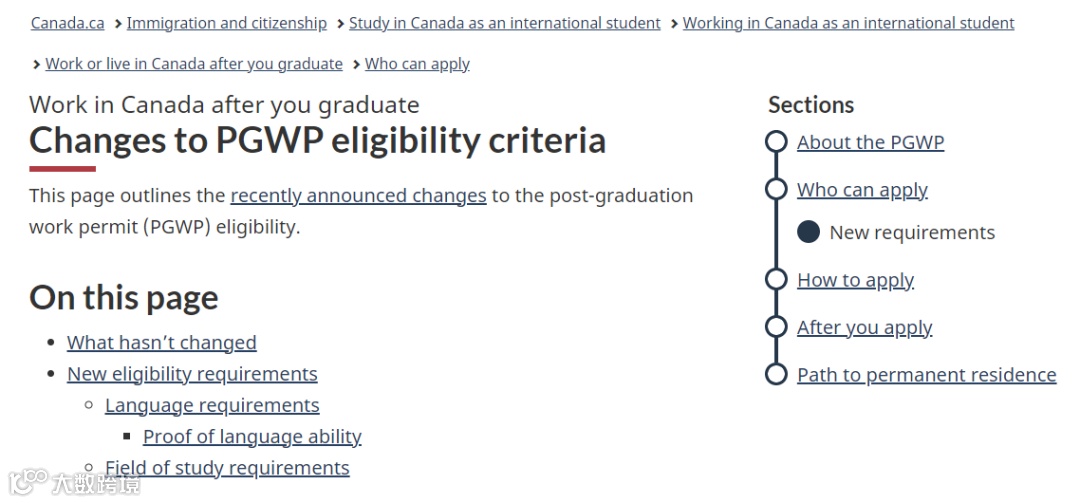Viewport: 1080px width, 503px height.
Task: Select Who can apply in Sections
Action: (x=862, y=190)
